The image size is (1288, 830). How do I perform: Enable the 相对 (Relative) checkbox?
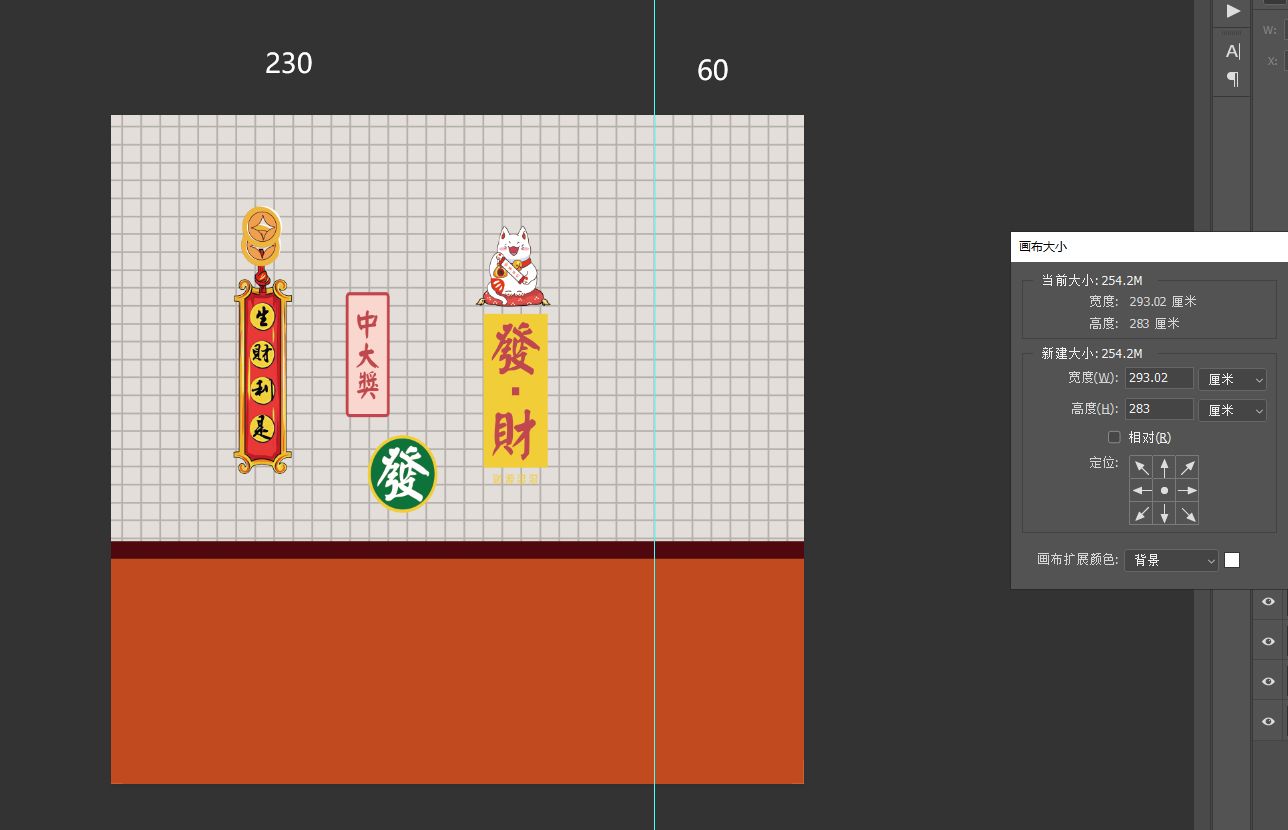(1114, 437)
